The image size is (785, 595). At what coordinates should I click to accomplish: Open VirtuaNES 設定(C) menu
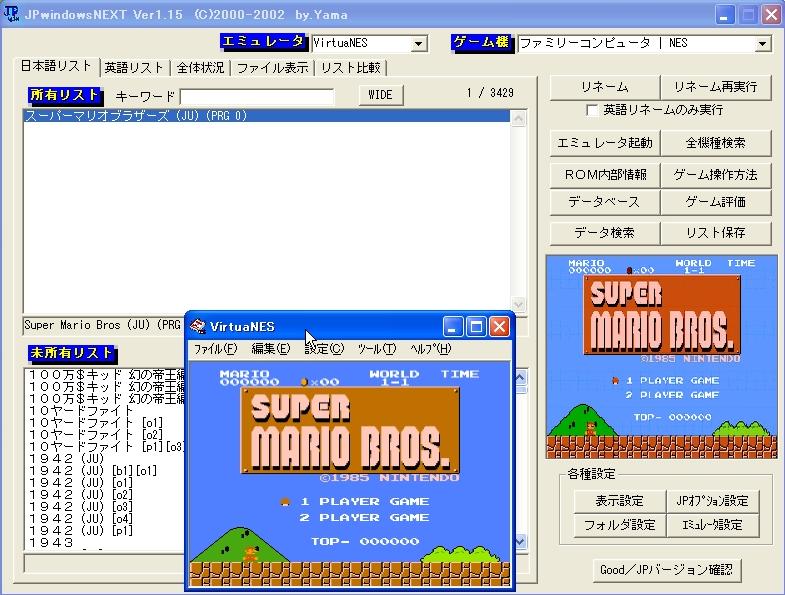(x=324, y=349)
